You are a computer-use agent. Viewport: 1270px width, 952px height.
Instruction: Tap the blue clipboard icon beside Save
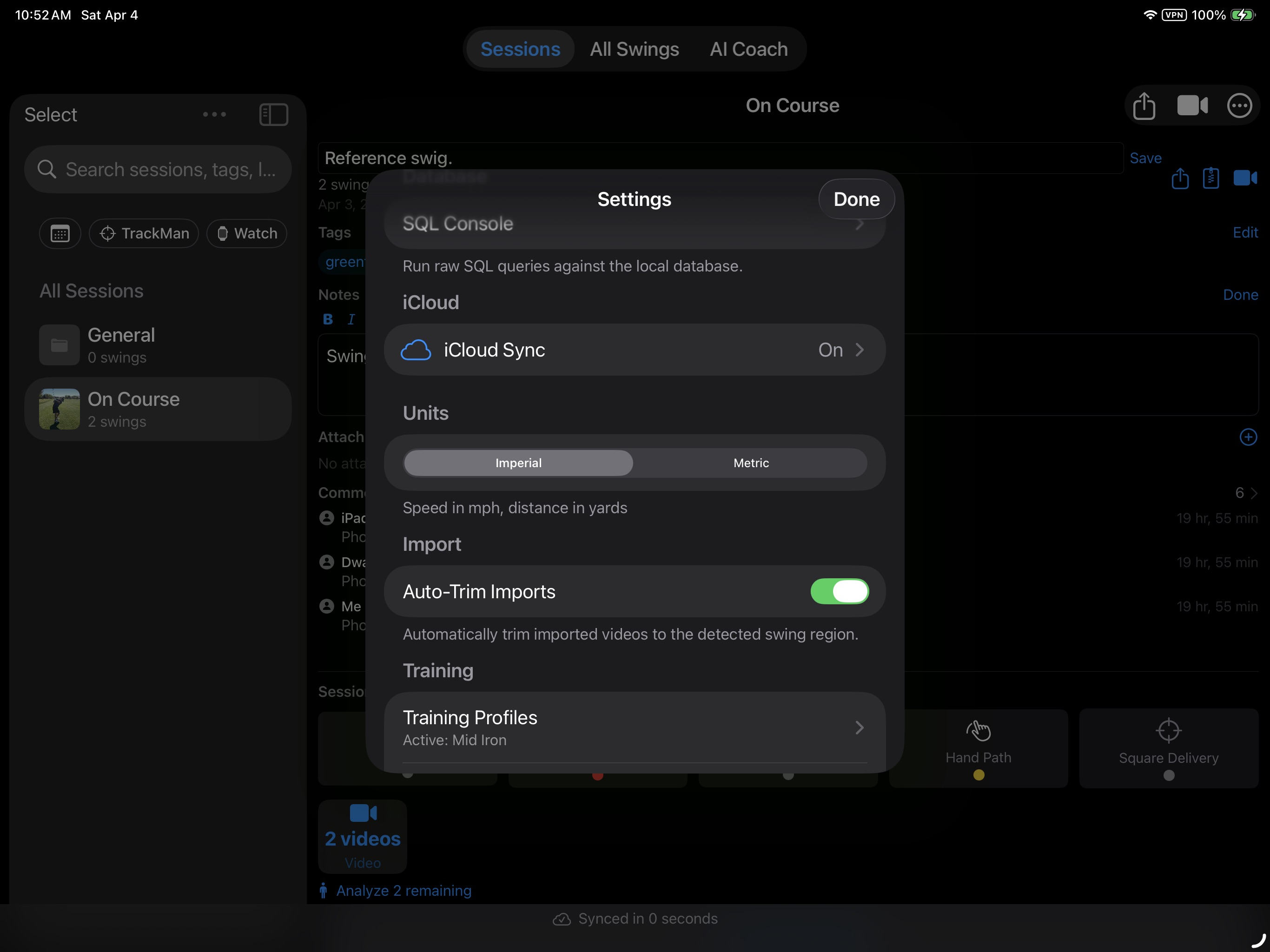click(x=1210, y=178)
